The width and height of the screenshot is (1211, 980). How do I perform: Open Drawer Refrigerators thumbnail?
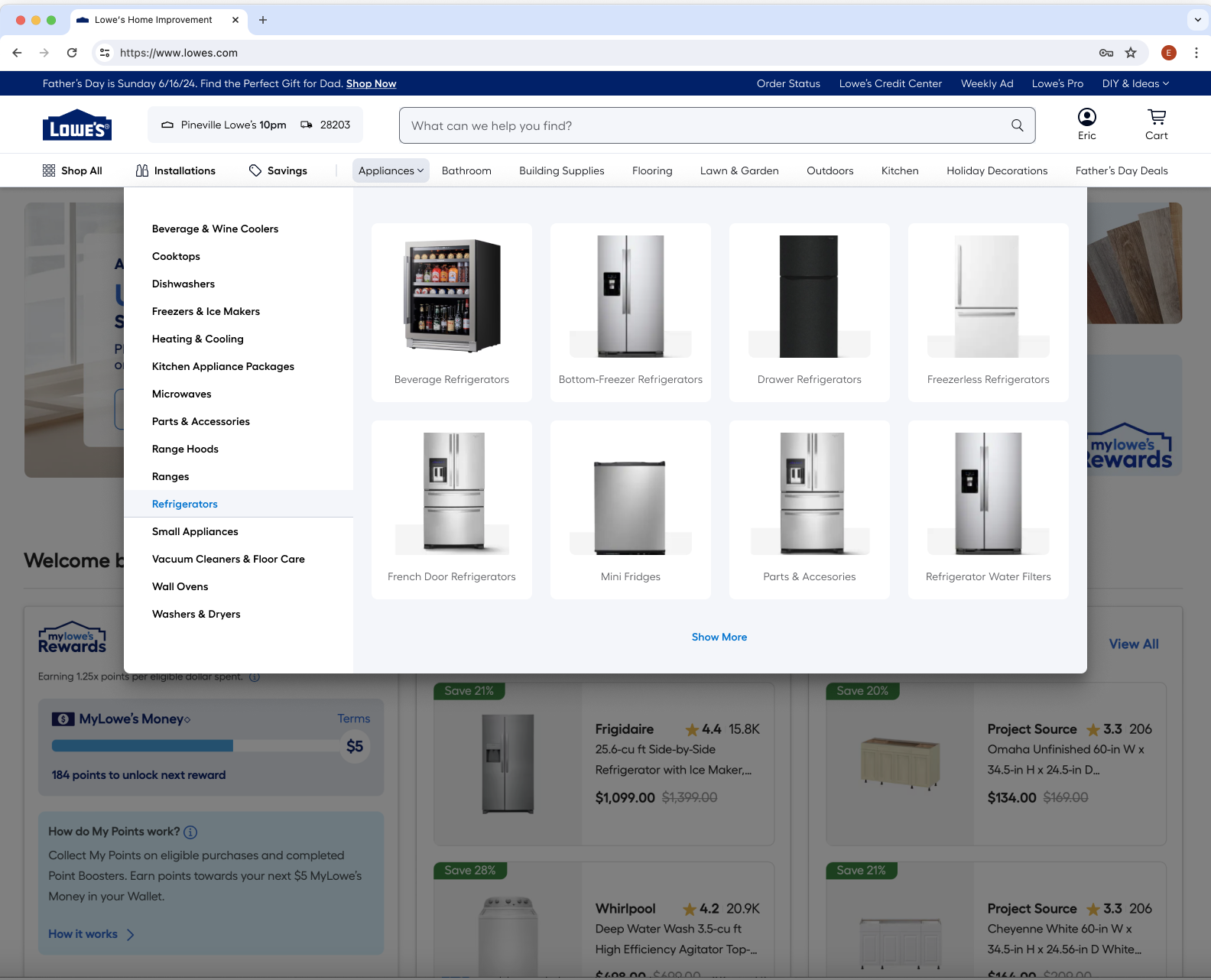(x=810, y=313)
